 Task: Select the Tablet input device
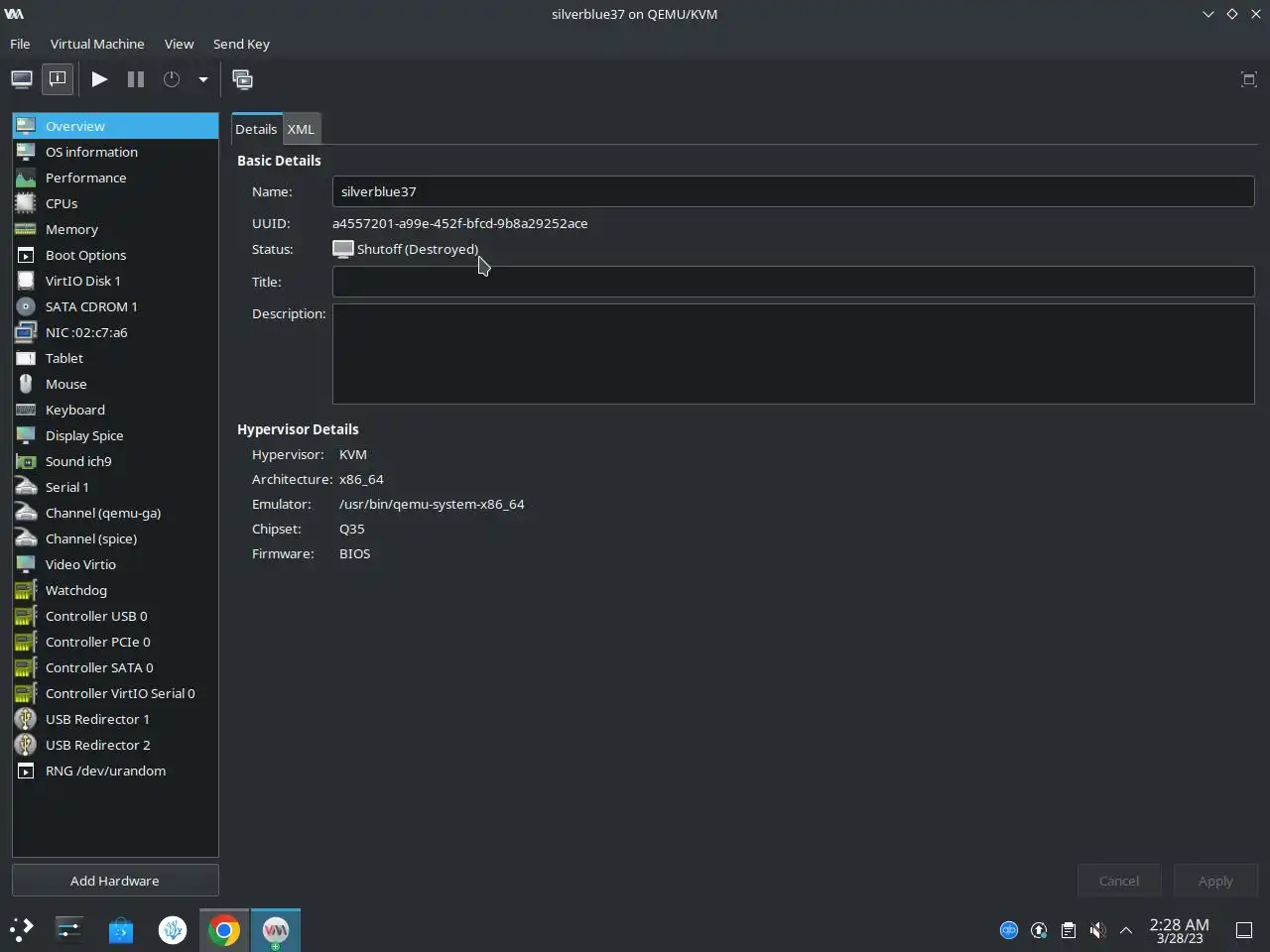(115, 358)
